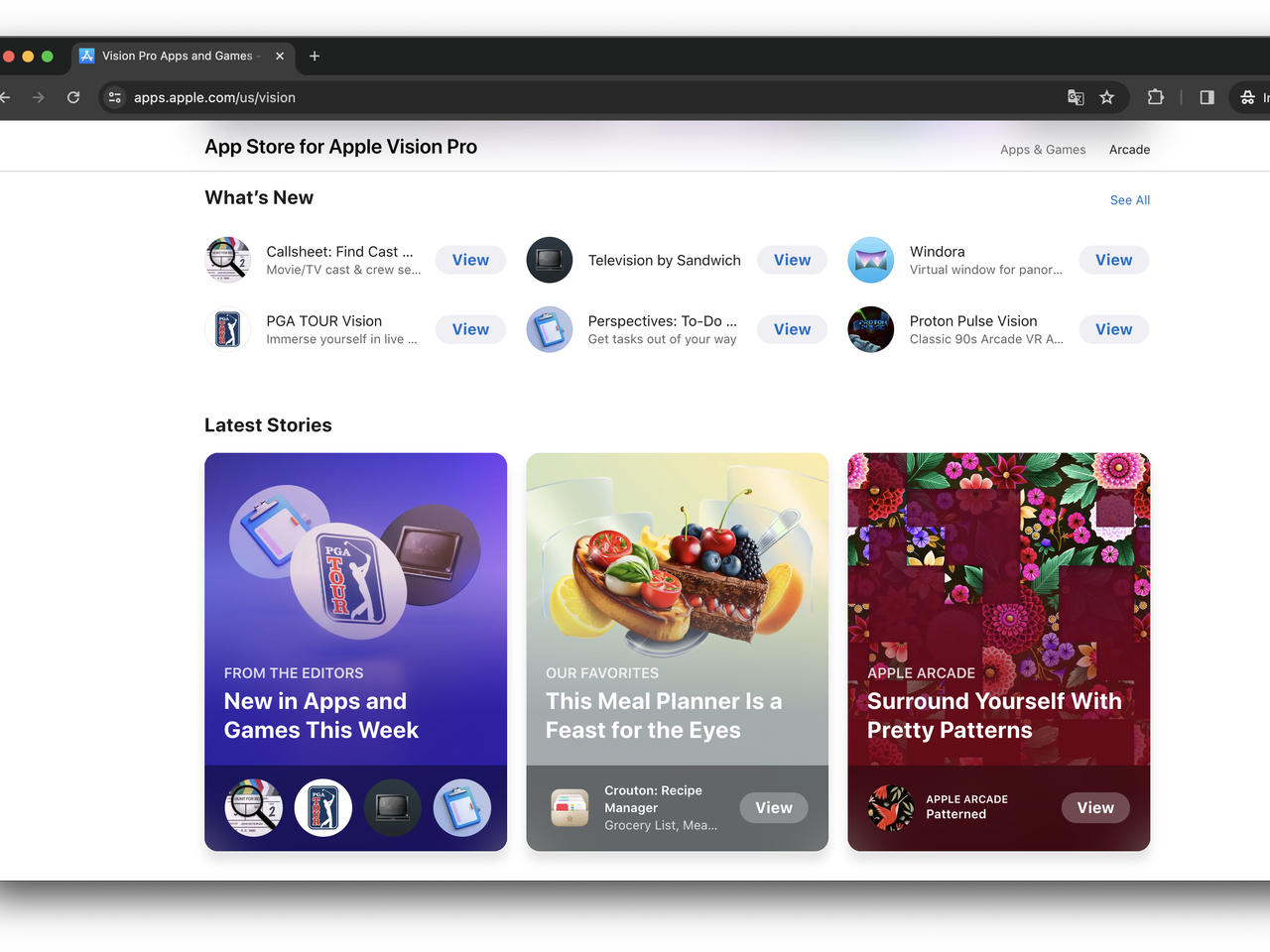This screenshot has width=1270, height=952.
Task: Open the PGA TOUR Vision app icon
Action: click(228, 329)
